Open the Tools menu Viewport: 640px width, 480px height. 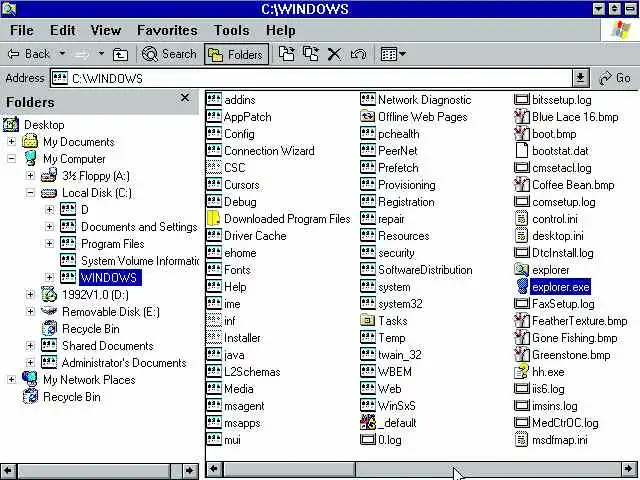231,30
